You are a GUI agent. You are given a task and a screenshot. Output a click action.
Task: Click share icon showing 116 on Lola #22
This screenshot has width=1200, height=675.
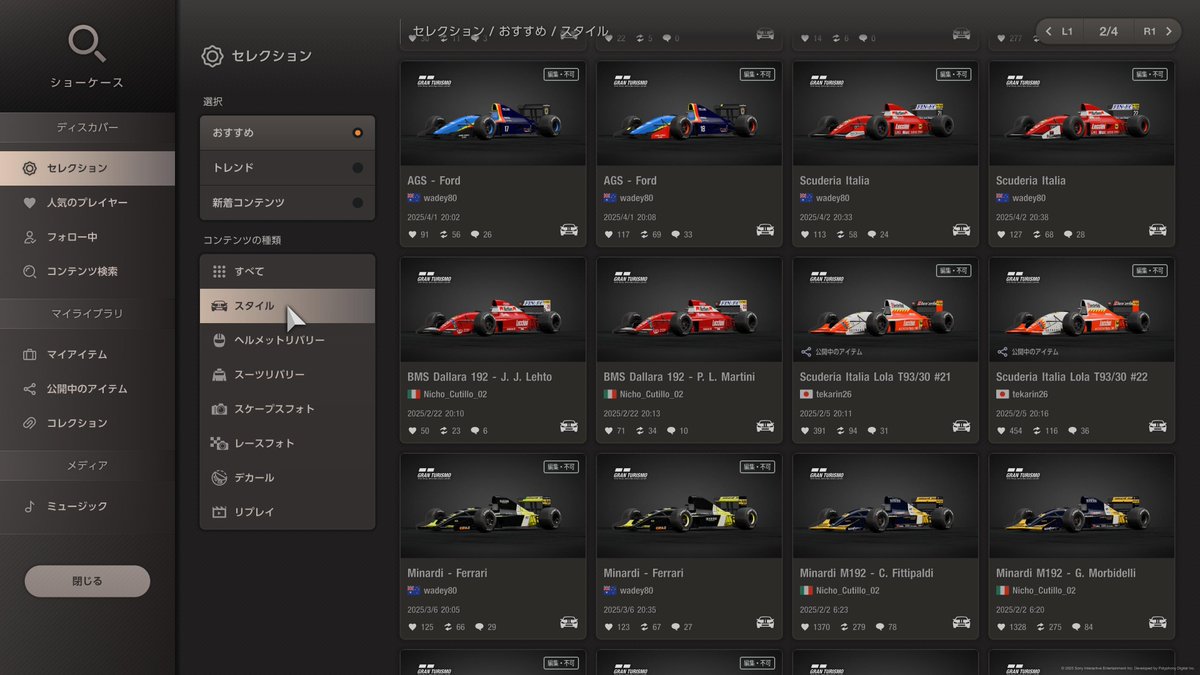pyautogui.click(x=1036, y=431)
